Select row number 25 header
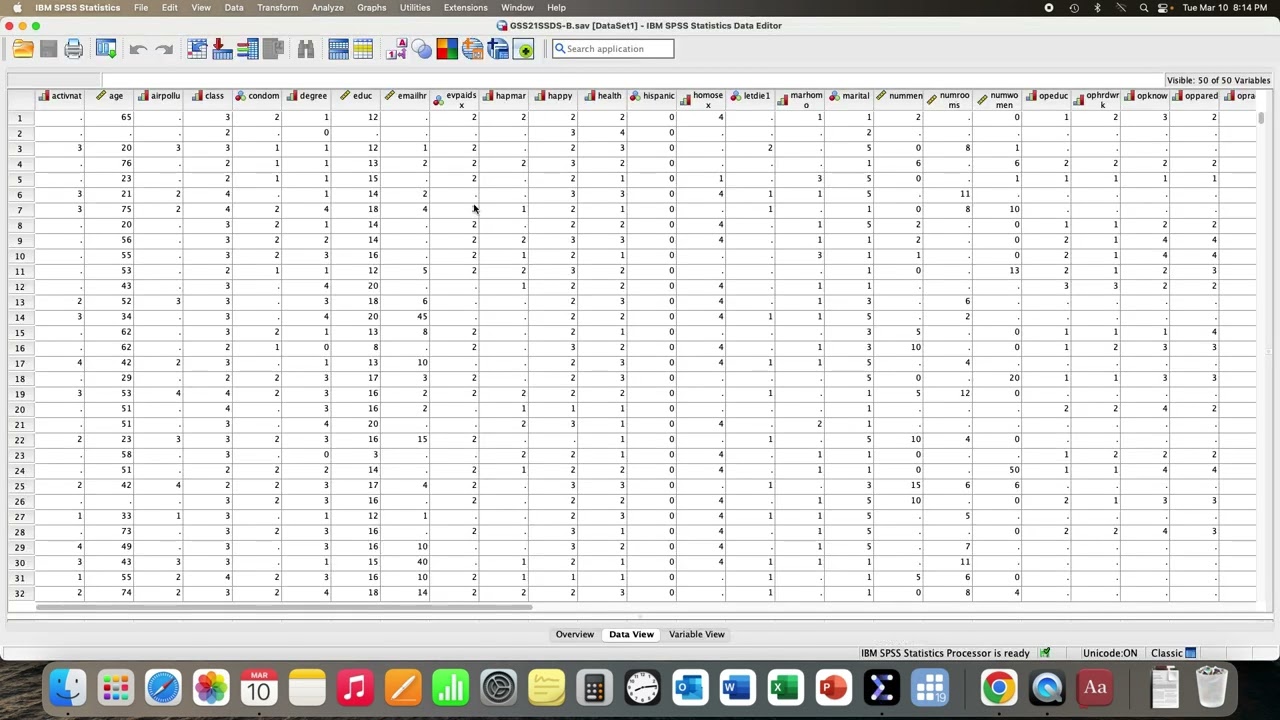 click(x=20, y=486)
